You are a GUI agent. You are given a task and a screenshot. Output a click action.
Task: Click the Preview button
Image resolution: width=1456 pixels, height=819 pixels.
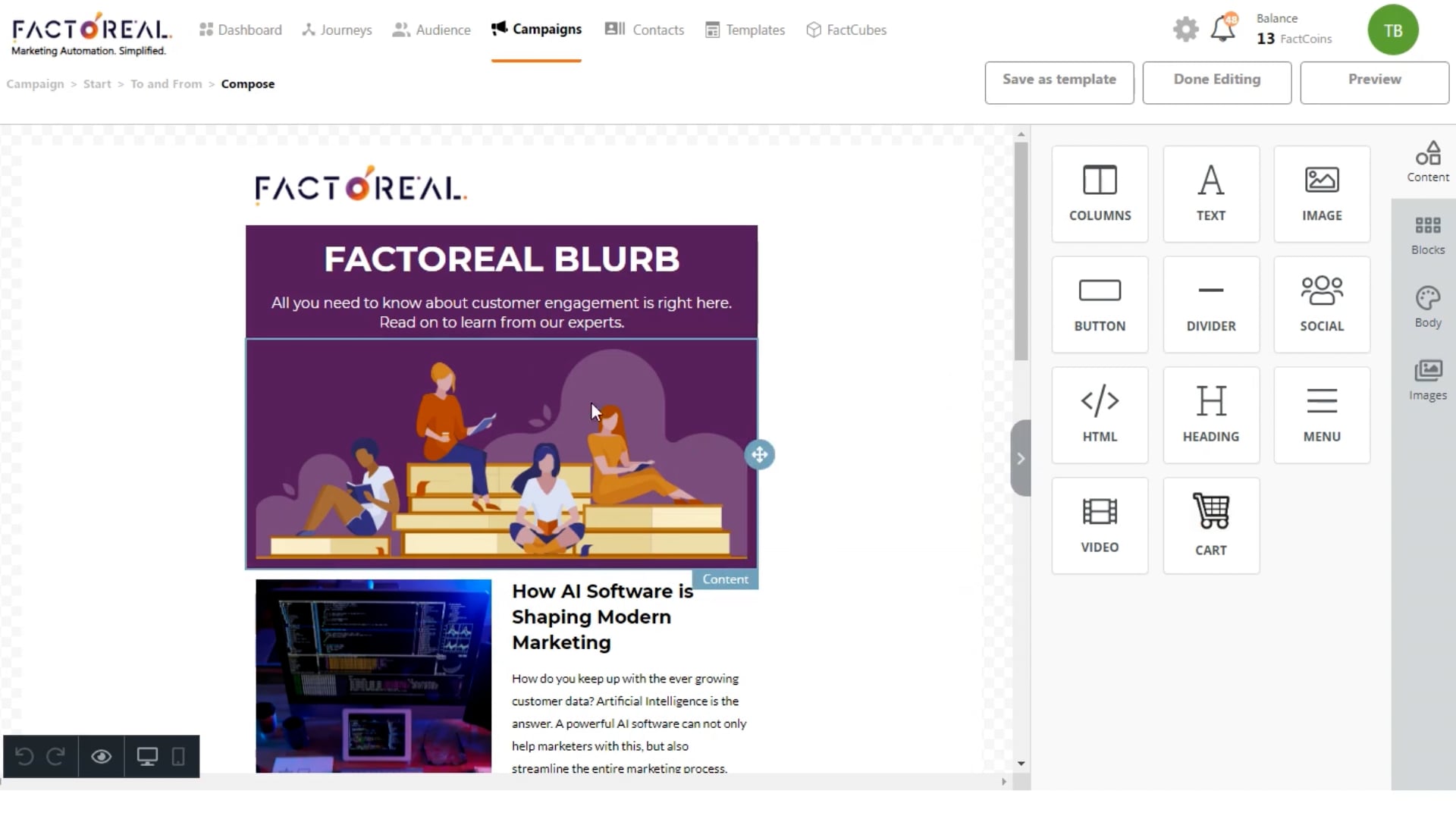pos(1375,82)
